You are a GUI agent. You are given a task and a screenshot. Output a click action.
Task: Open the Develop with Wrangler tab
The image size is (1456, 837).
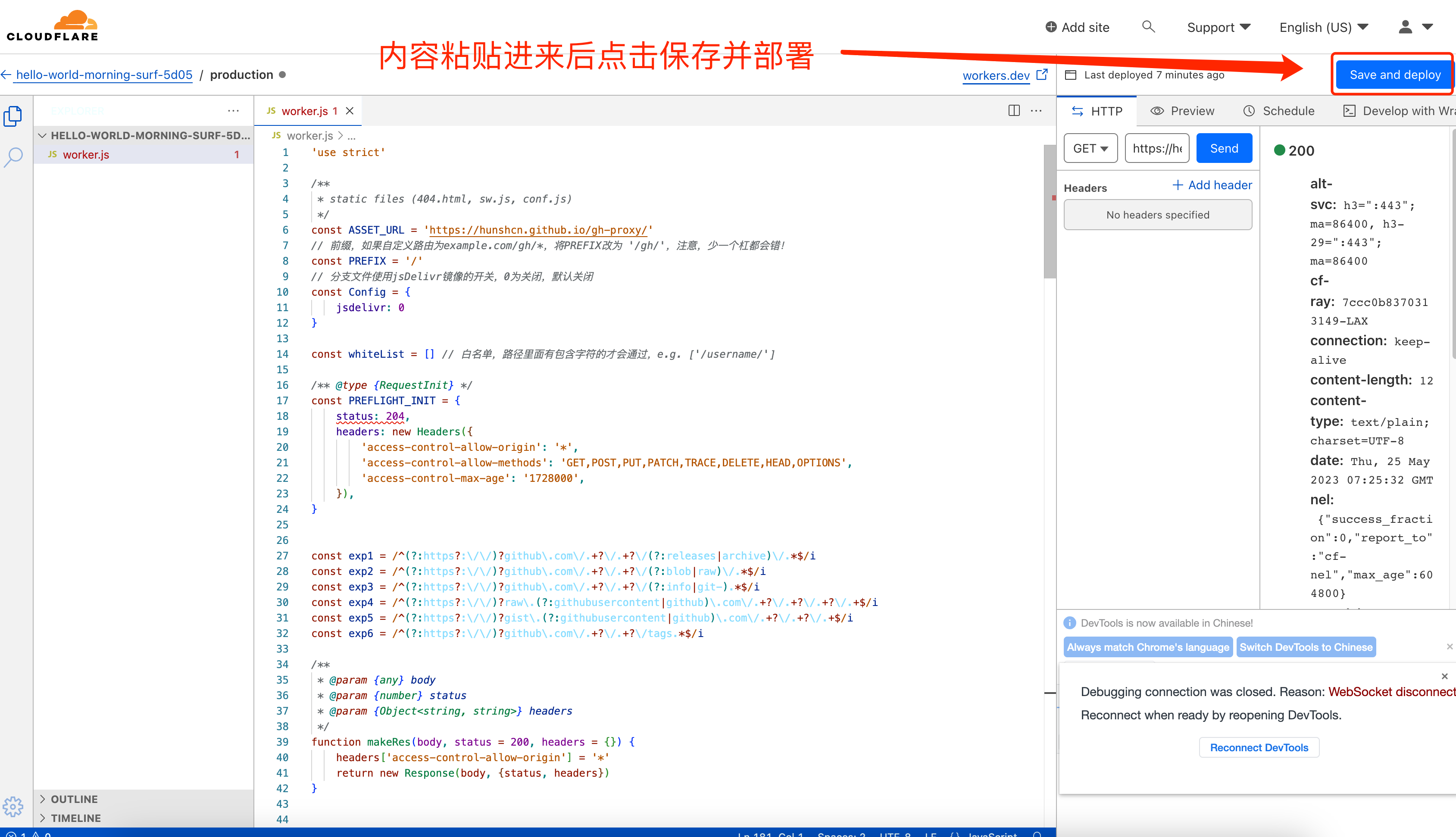(1399, 111)
